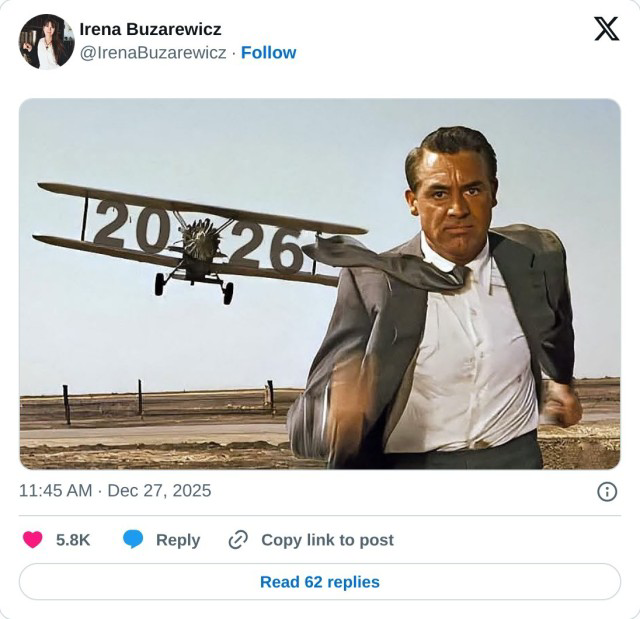The image size is (640, 619).
Task: Open Irena Buzarewicz's profile avatar
Action: [x=46, y=41]
